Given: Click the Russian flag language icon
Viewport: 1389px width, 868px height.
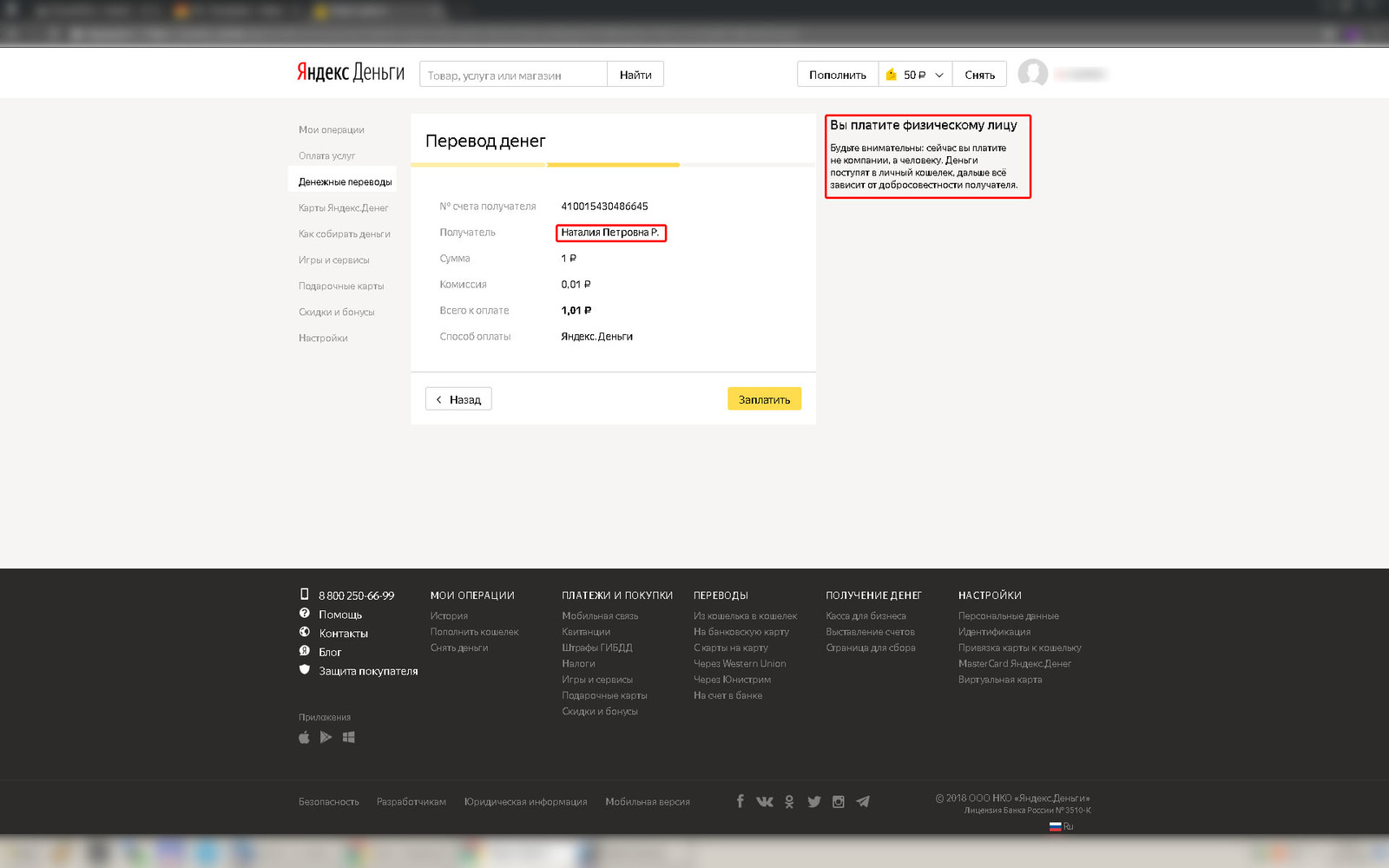Looking at the screenshot, I should coord(1056,826).
